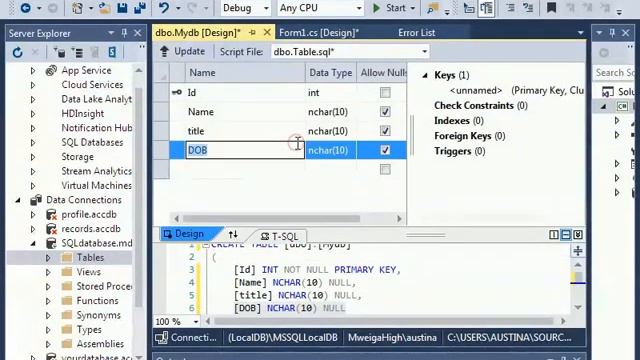Undo the last action in toolbar
The width and height of the screenshot is (640, 360).
[164, 8]
